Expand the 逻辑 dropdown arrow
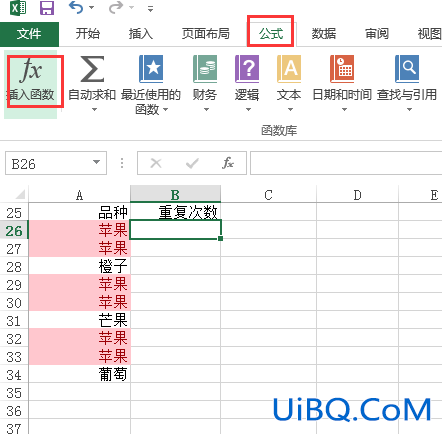The image size is (442, 434). click(x=249, y=109)
